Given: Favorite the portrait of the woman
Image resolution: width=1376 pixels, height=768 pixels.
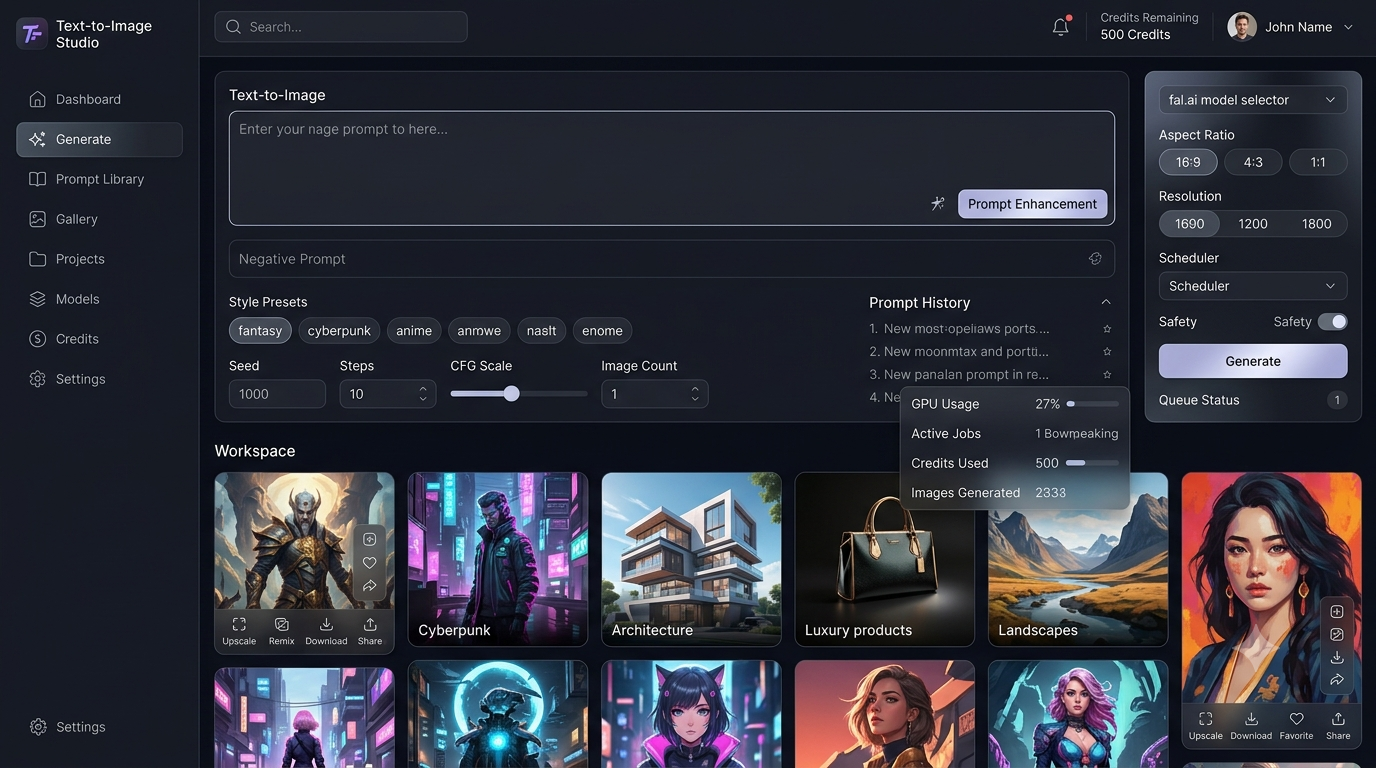Looking at the screenshot, I should (x=1296, y=725).
